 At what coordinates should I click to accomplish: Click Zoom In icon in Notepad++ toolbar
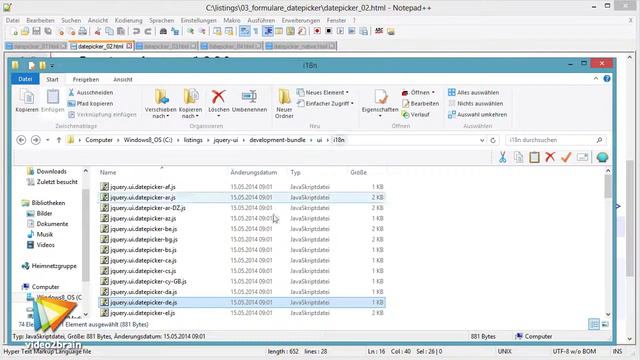pos(190,31)
